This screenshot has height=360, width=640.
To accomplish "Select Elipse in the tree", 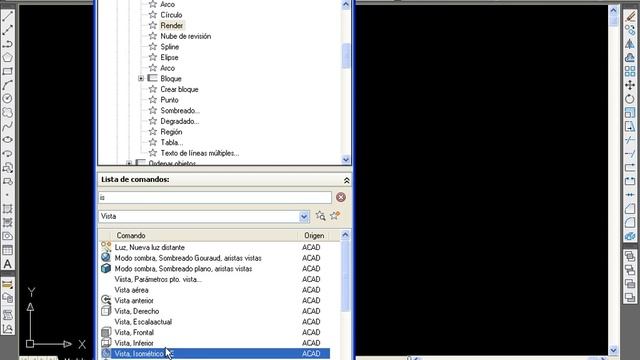I will [169, 57].
